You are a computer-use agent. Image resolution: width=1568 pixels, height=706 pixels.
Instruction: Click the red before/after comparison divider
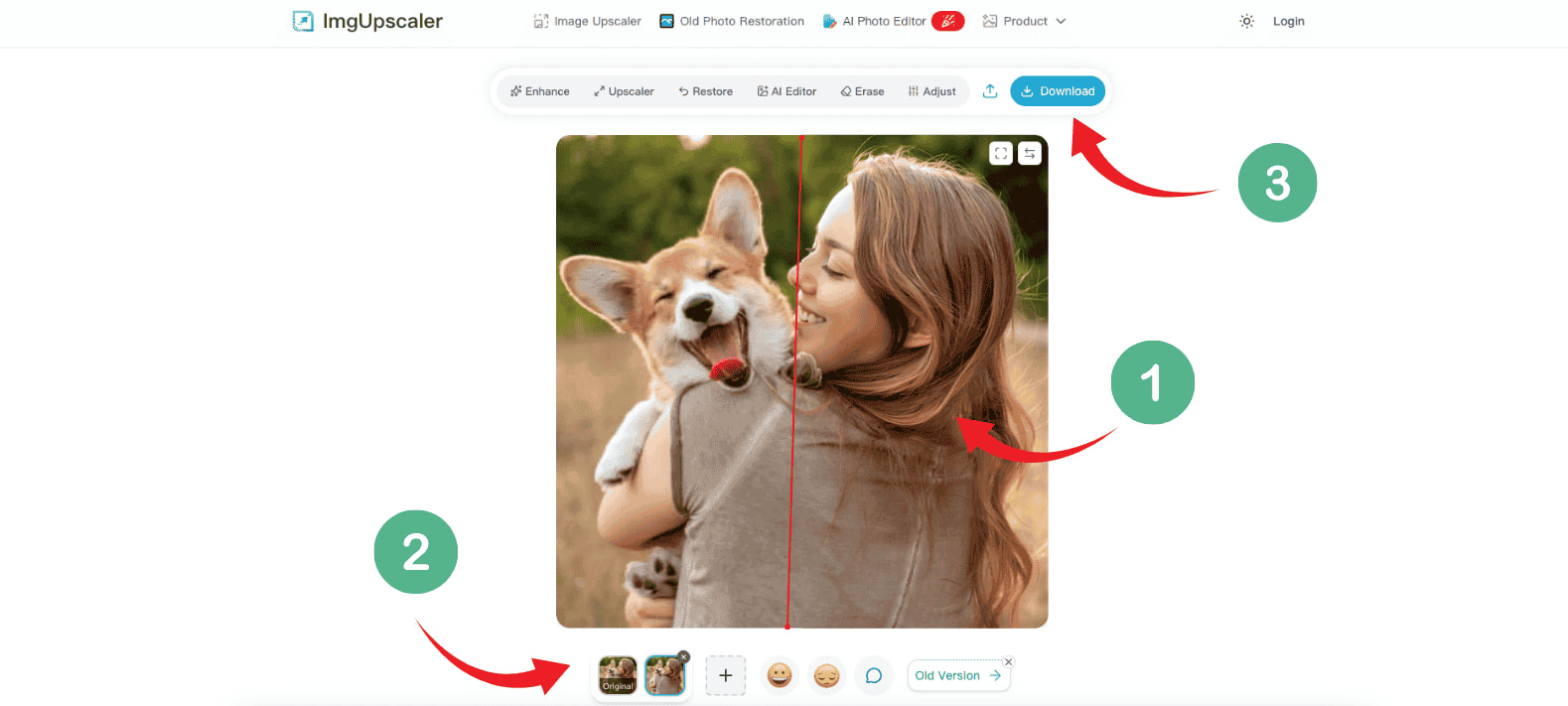[x=794, y=381]
